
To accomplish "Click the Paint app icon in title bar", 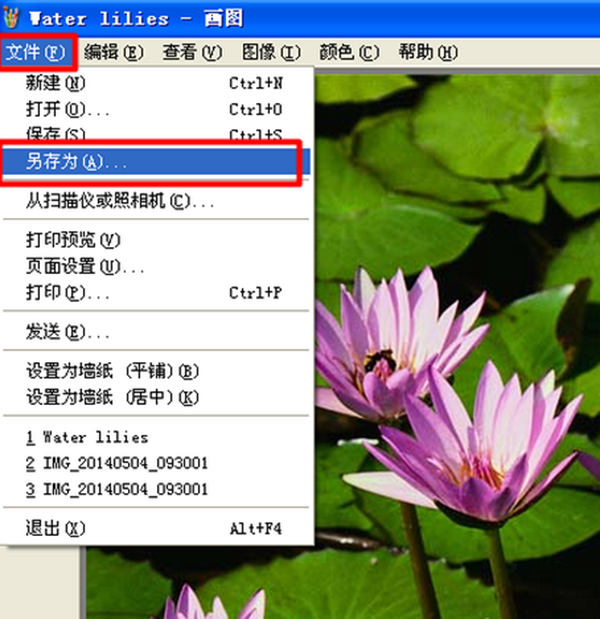I will pos(11,17).
